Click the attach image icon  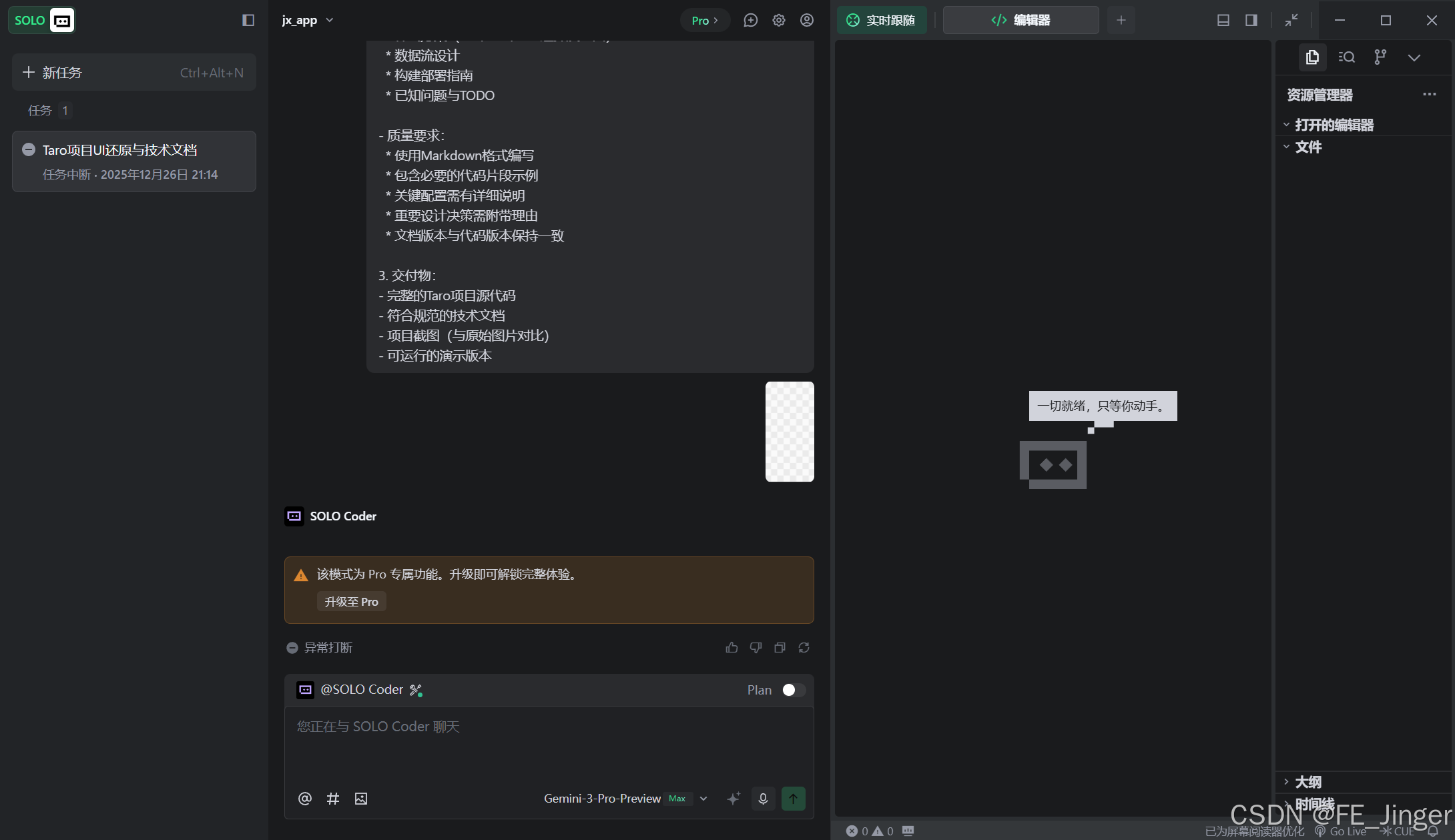361,799
